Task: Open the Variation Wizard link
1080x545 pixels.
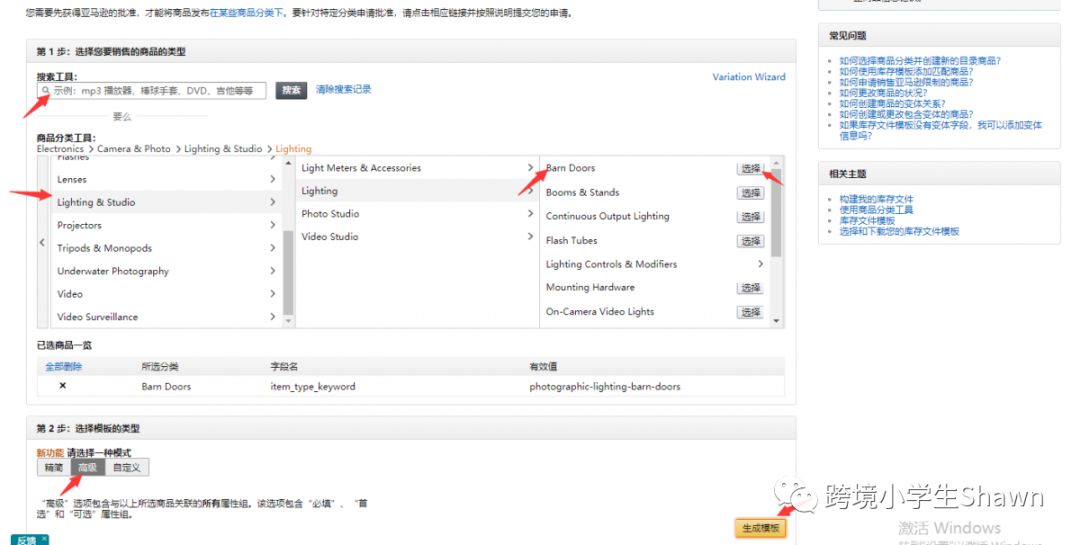Action: [x=749, y=77]
